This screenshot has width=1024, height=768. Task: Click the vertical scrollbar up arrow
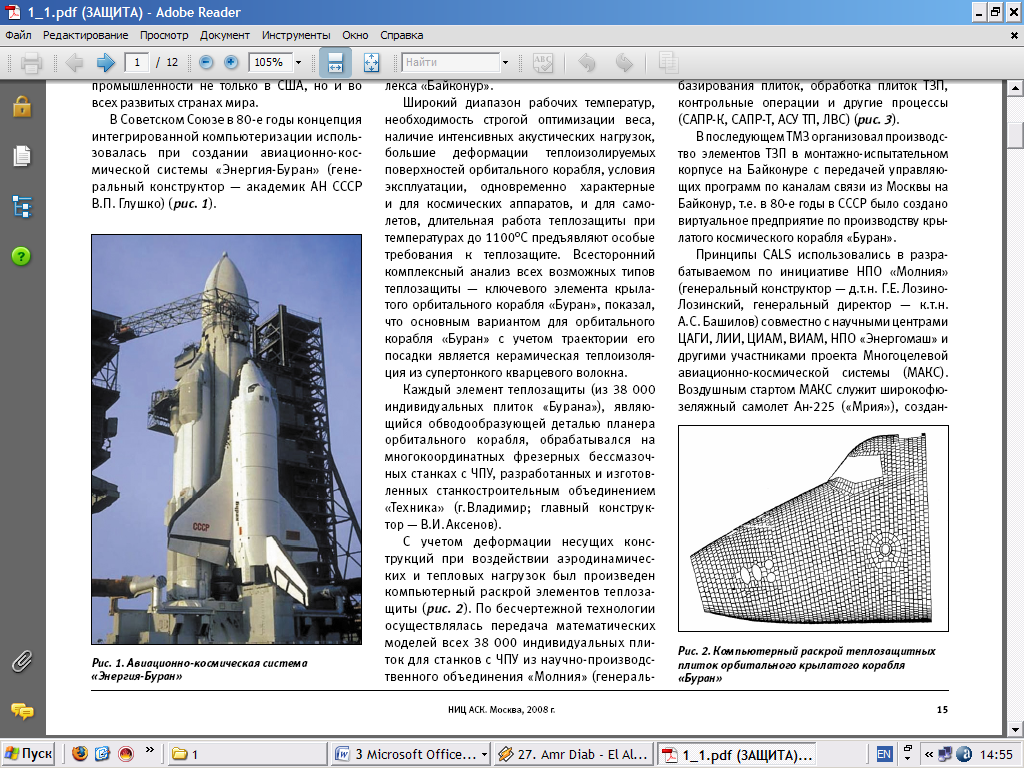pyautogui.click(x=1015, y=88)
